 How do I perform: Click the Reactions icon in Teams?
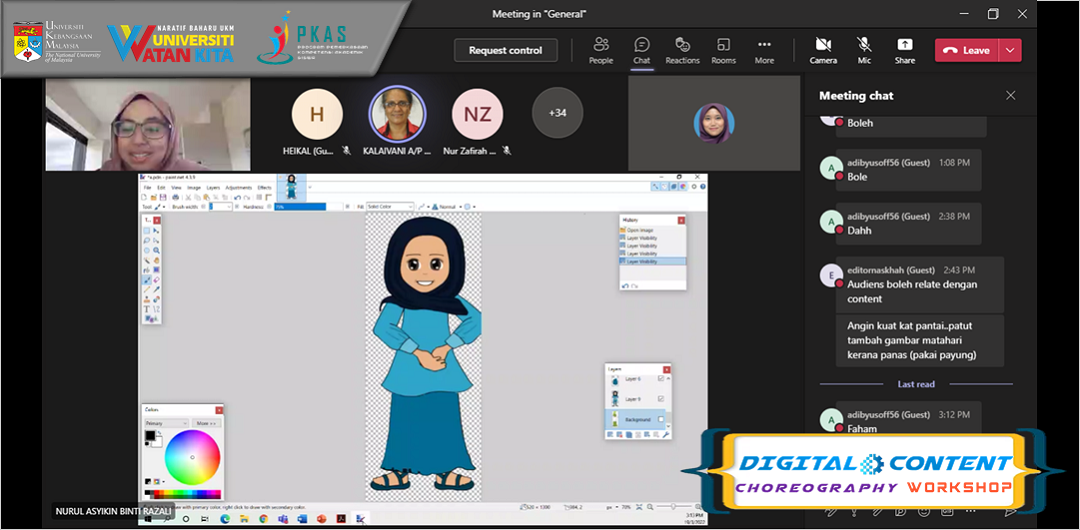[682, 50]
